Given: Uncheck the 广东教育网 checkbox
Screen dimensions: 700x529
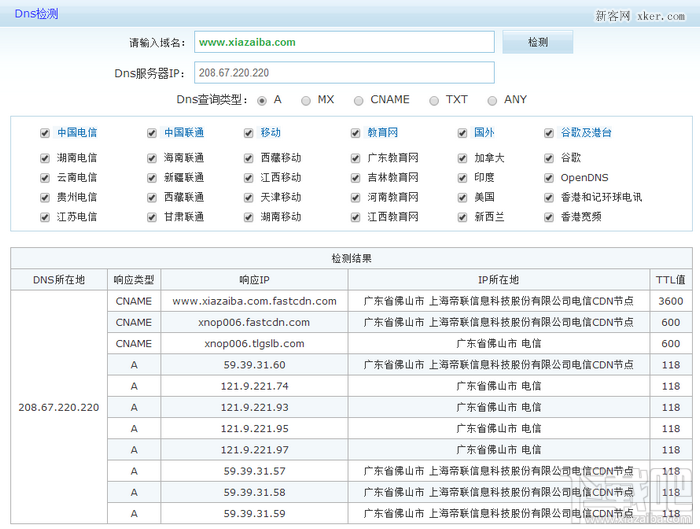Looking at the screenshot, I should [x=355, y=158].
